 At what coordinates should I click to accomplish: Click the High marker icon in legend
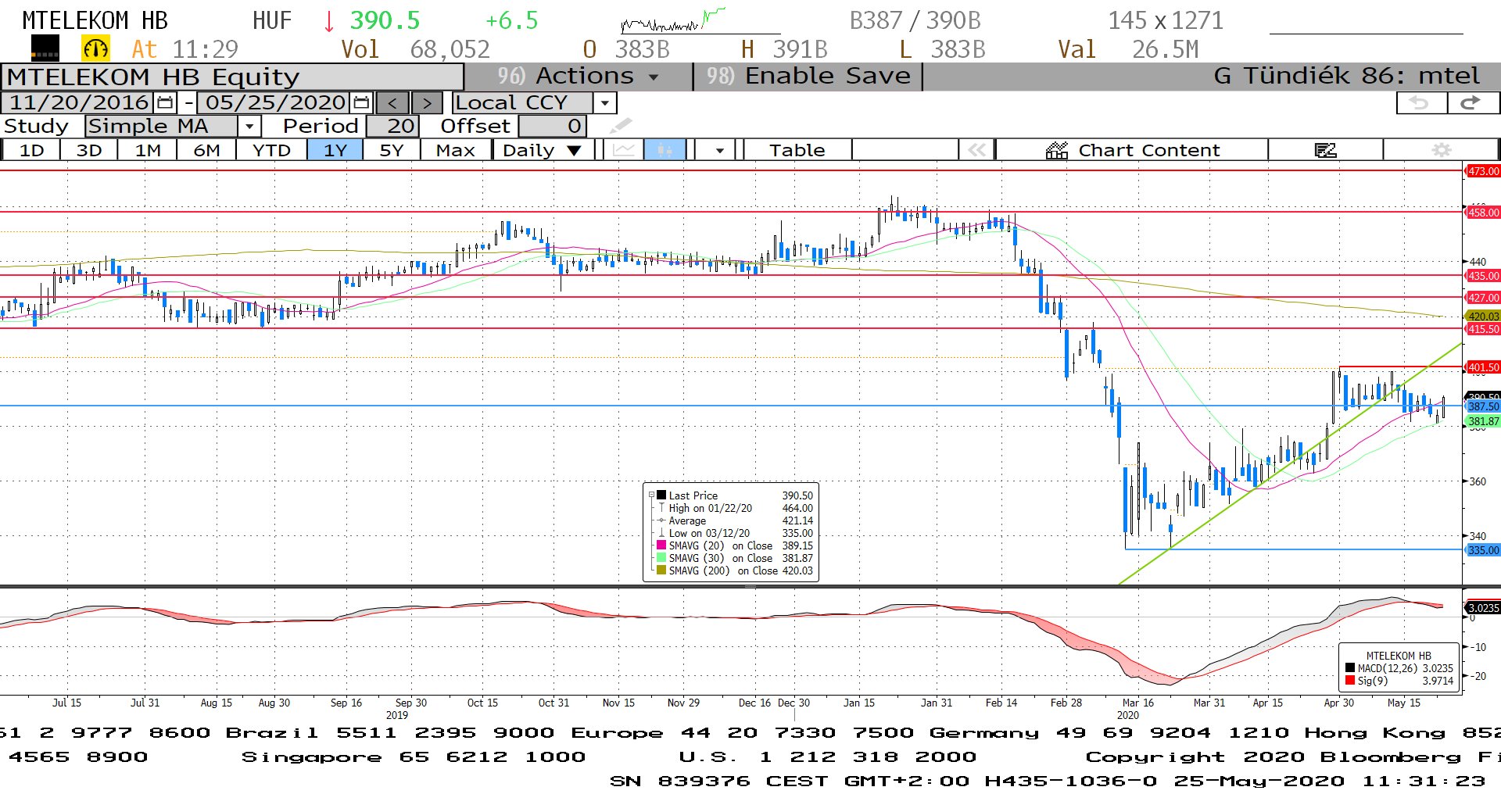pos(661,508)
